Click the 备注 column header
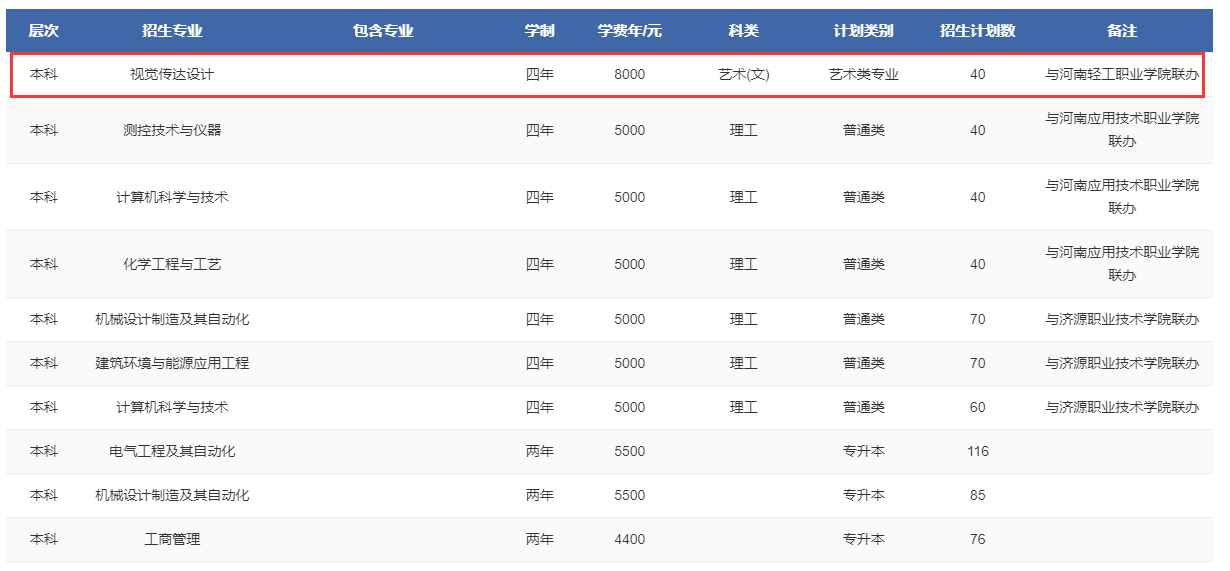This screenshot has height=571, width=1230. [x=1122, y=31]
